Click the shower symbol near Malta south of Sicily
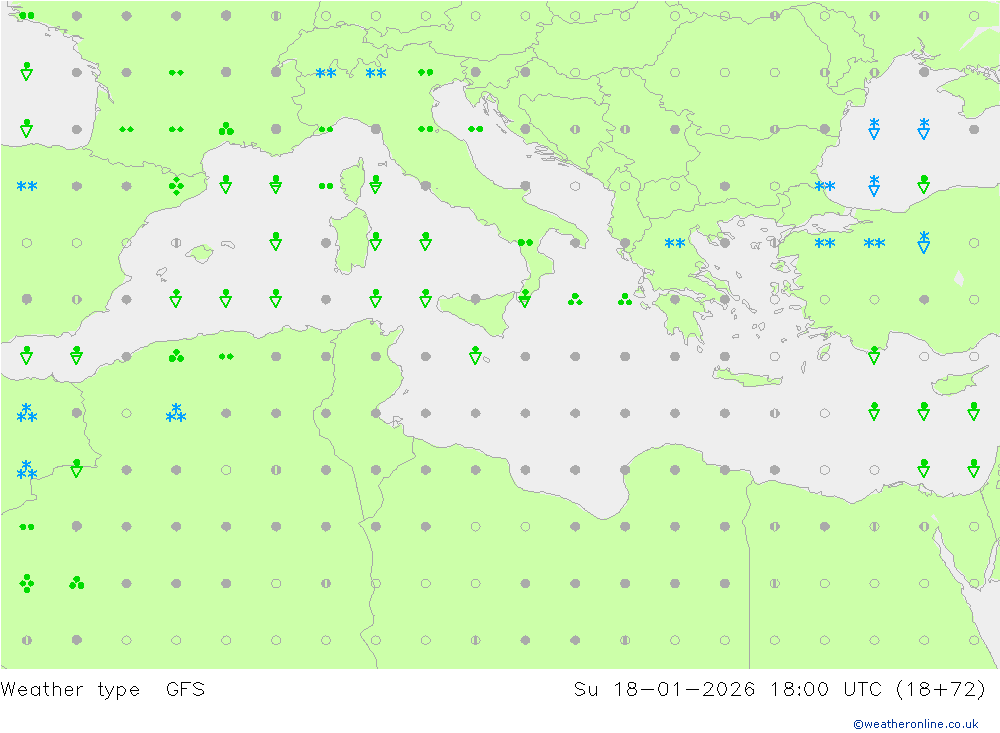 475,355
